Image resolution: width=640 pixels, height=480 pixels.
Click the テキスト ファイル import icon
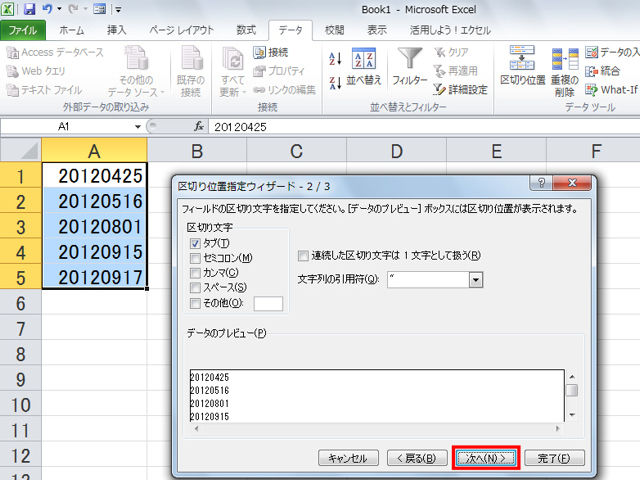point(13,90)
